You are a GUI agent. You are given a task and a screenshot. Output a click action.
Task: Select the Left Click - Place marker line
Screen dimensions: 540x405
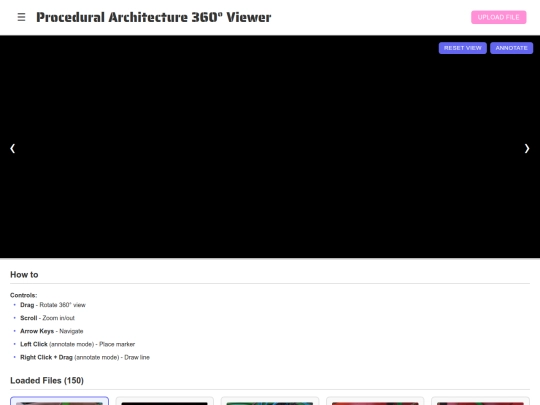click(x=77, y=344)
